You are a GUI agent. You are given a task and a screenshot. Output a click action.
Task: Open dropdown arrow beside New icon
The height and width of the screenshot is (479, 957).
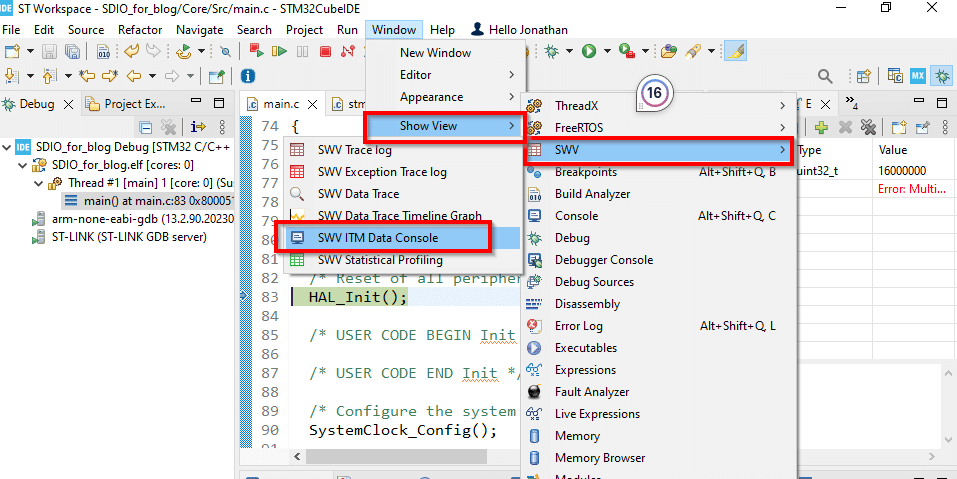[29, 52]
